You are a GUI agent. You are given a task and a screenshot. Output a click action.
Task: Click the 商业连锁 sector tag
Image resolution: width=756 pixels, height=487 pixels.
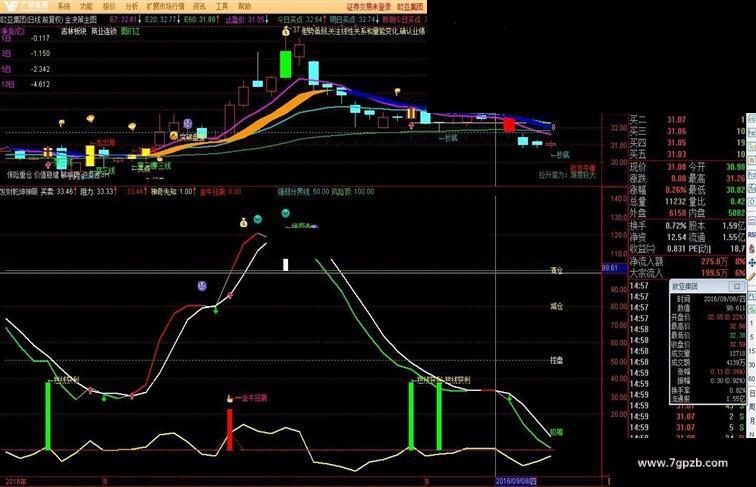click(104, 31)
